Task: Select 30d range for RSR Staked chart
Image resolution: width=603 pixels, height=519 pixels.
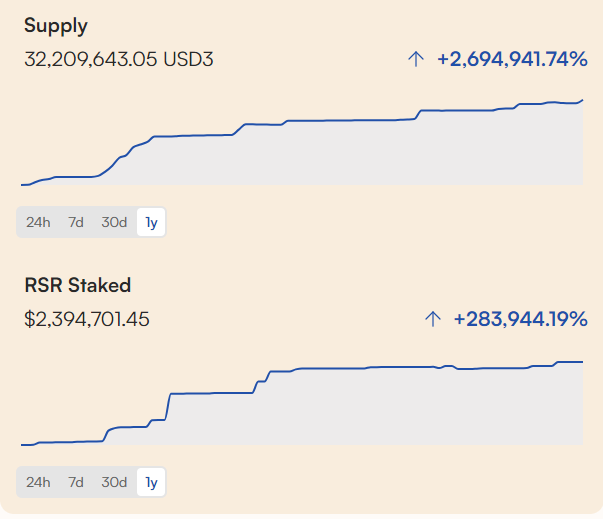Action: point(114,482)
